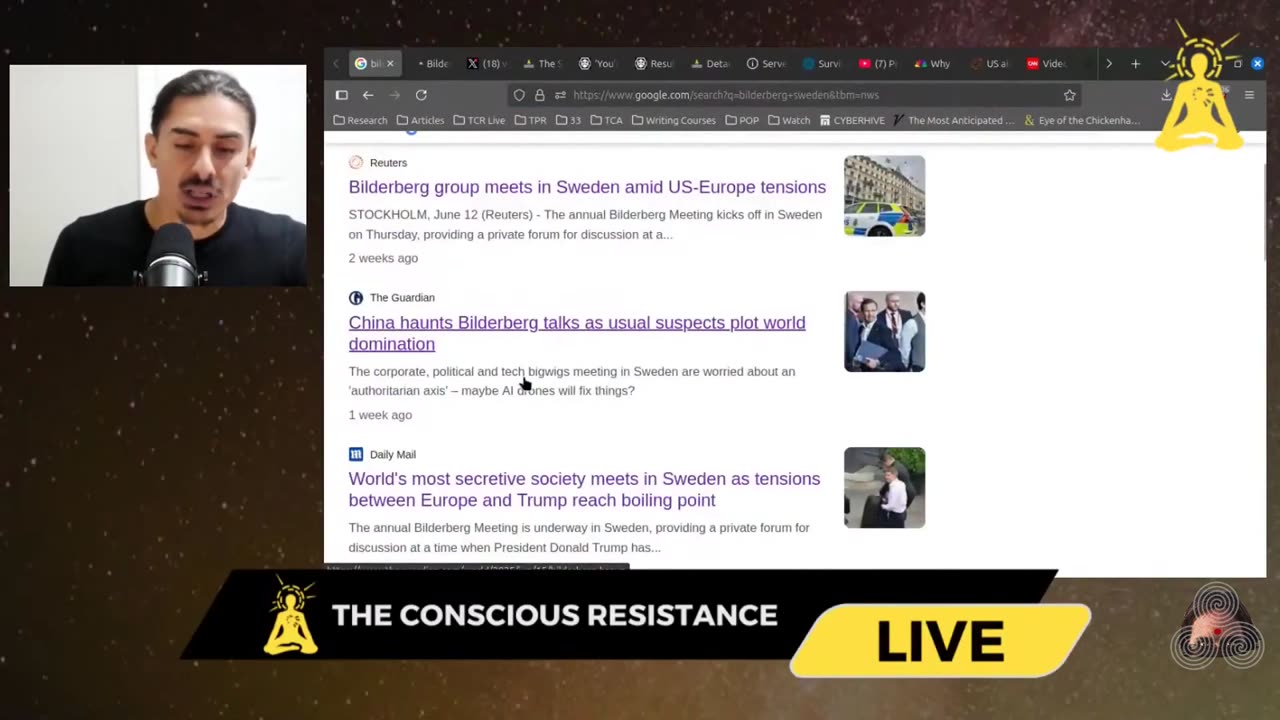Switch to the 'The S' tab

(x=542, y=64)
